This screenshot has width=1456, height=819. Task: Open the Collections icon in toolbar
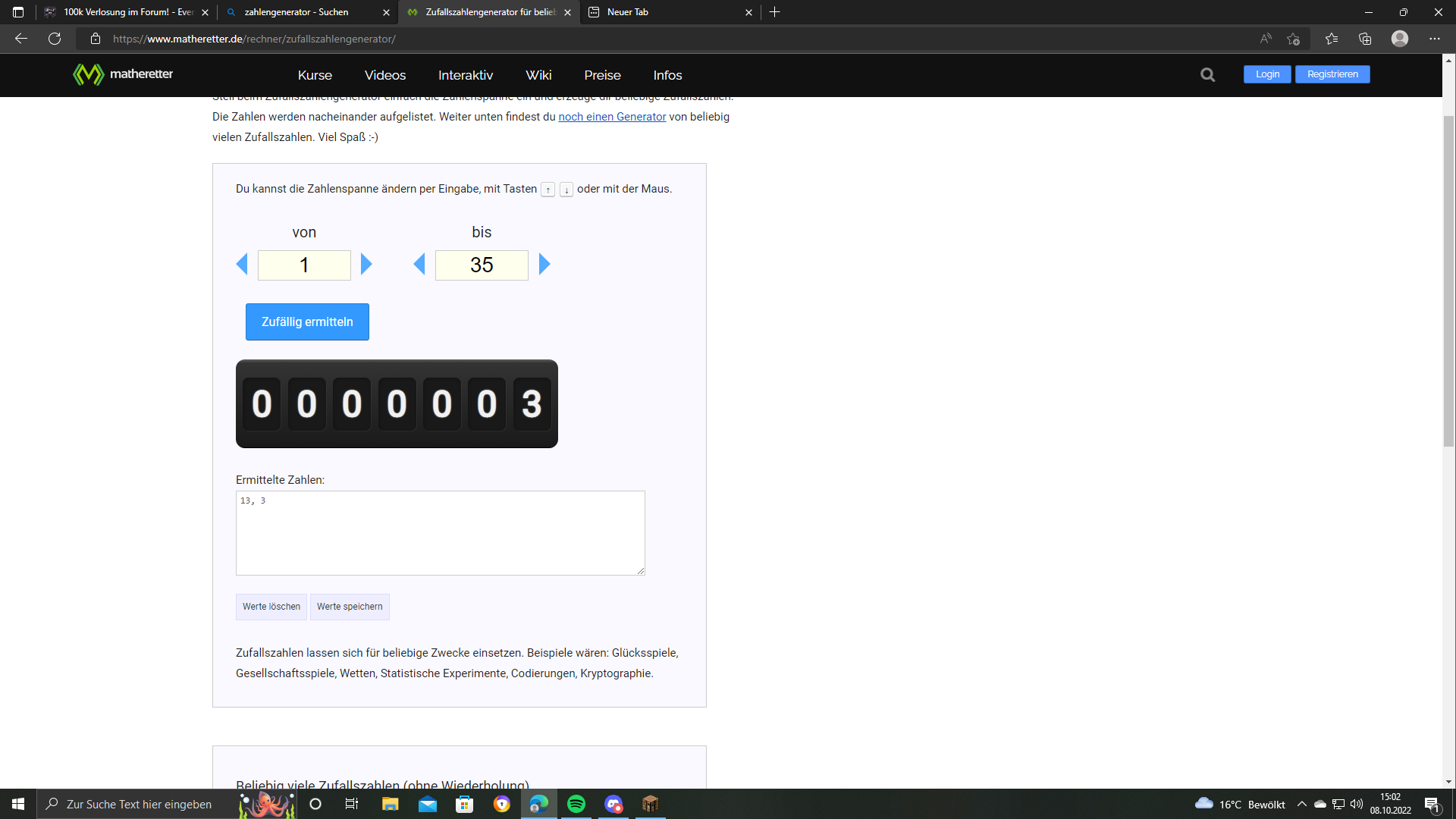click(x=1365, y=39)
